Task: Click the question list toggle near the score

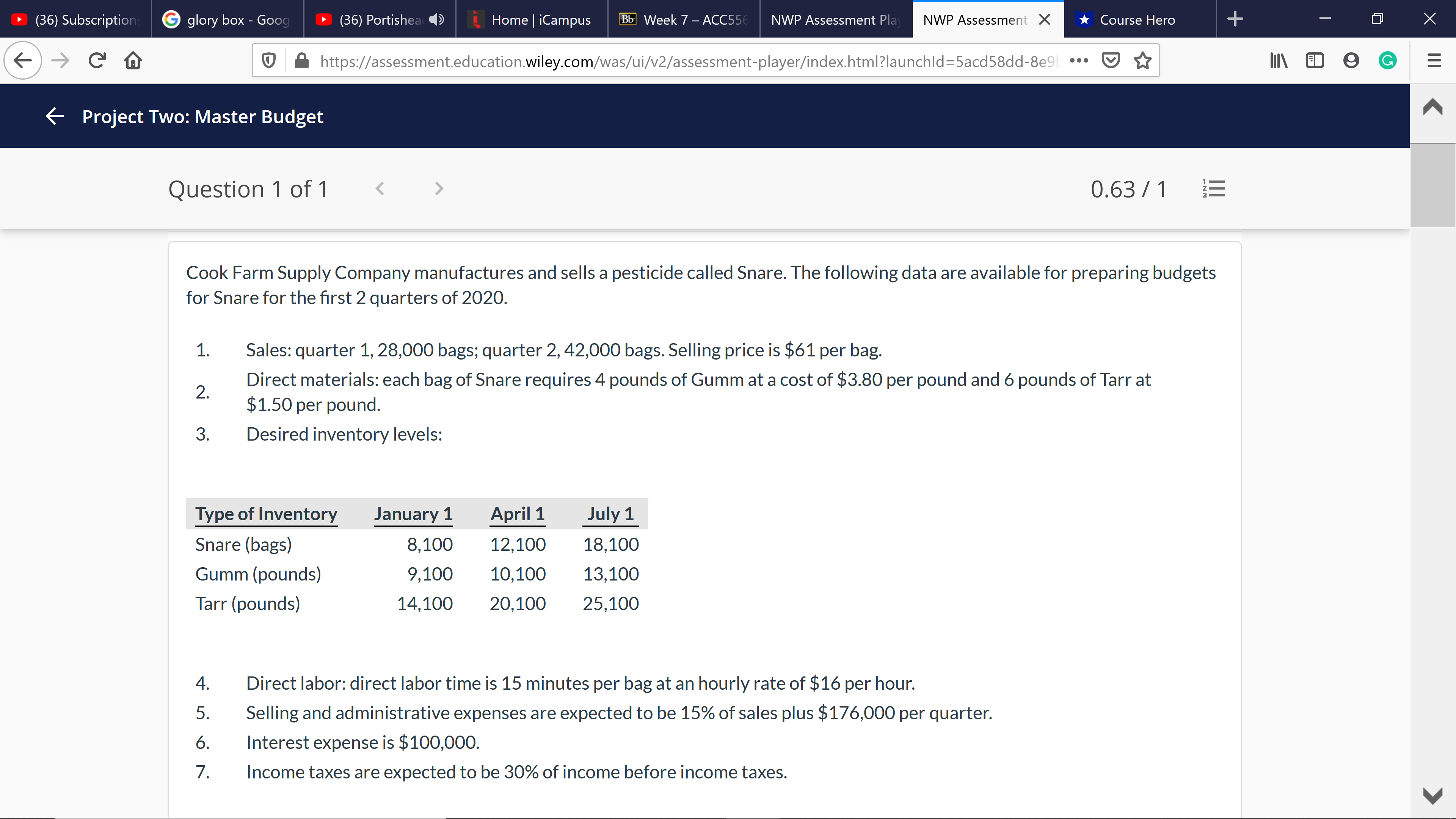Action: (1214, 189)
